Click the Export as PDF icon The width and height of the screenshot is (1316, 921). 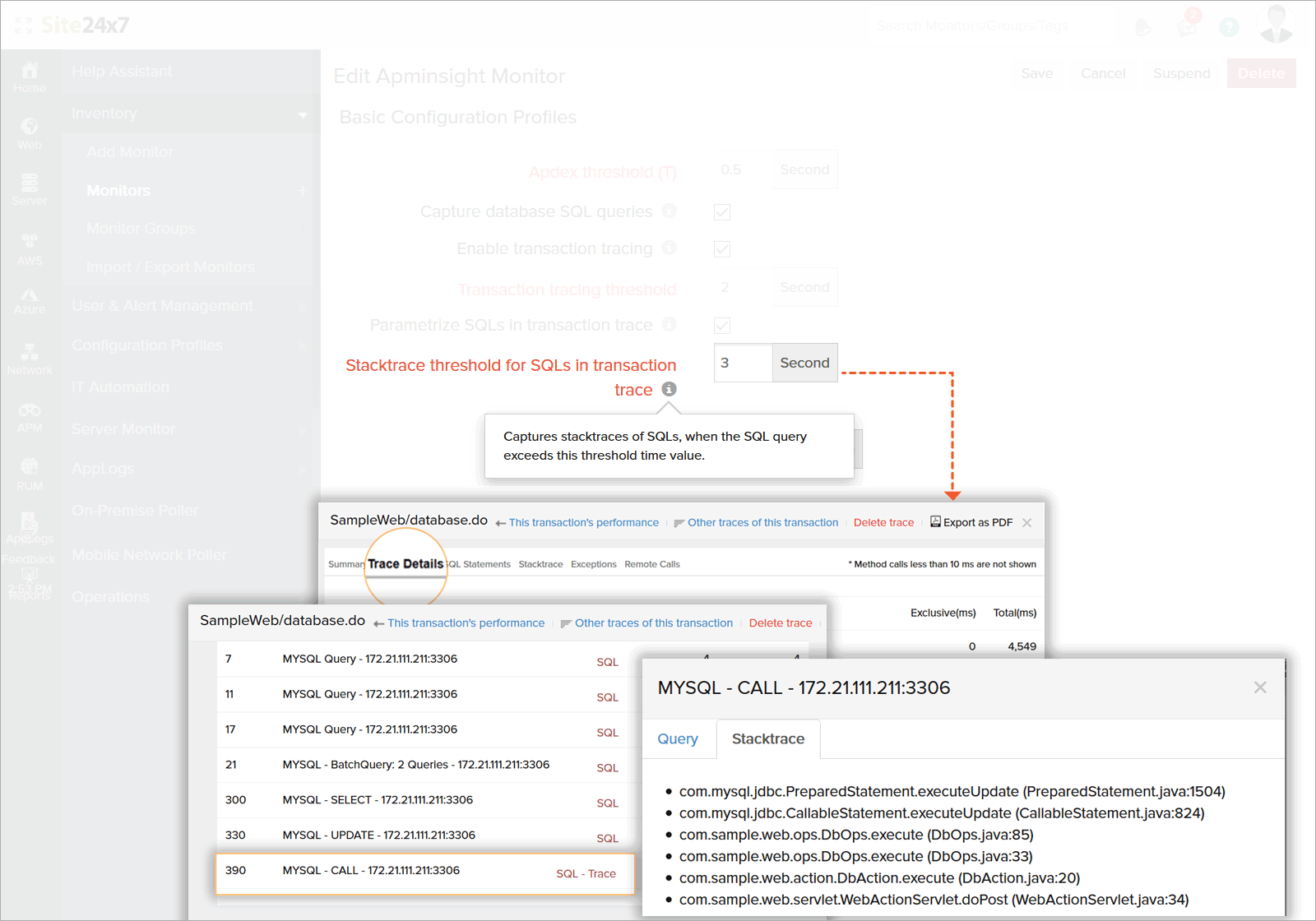[935, 521]
